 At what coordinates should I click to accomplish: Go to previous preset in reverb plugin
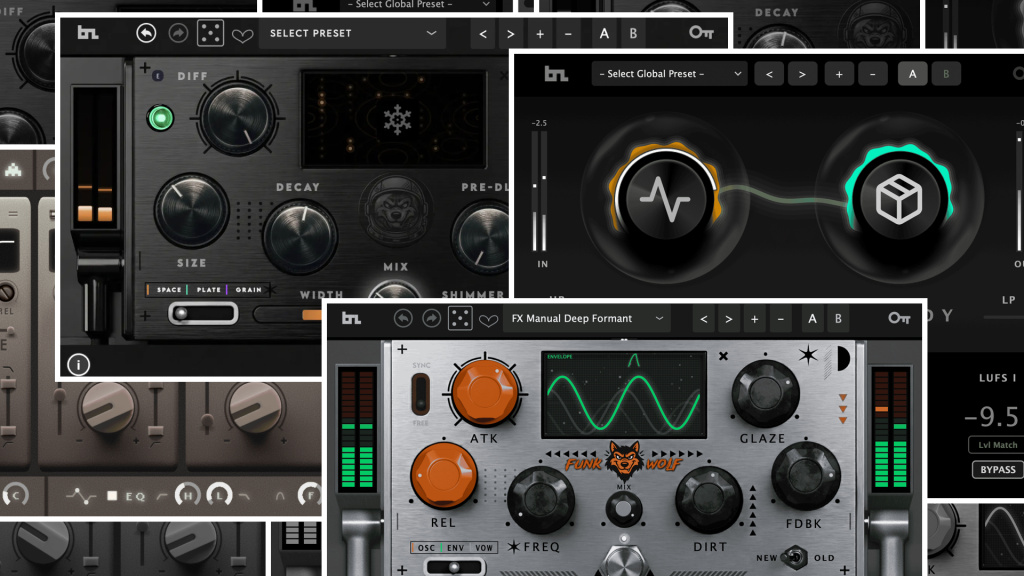pyautogui.click(x=483, y=34)
